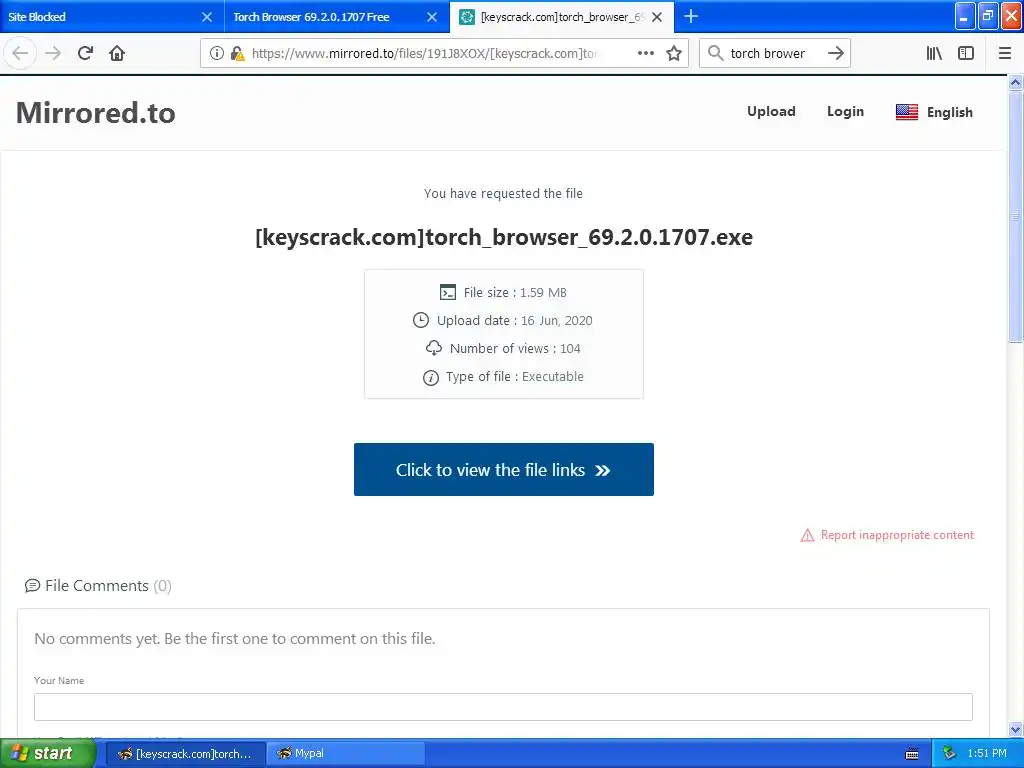1024x768 pixels.
Task: Go forward using the forward arrow
Action: [53, 54]
